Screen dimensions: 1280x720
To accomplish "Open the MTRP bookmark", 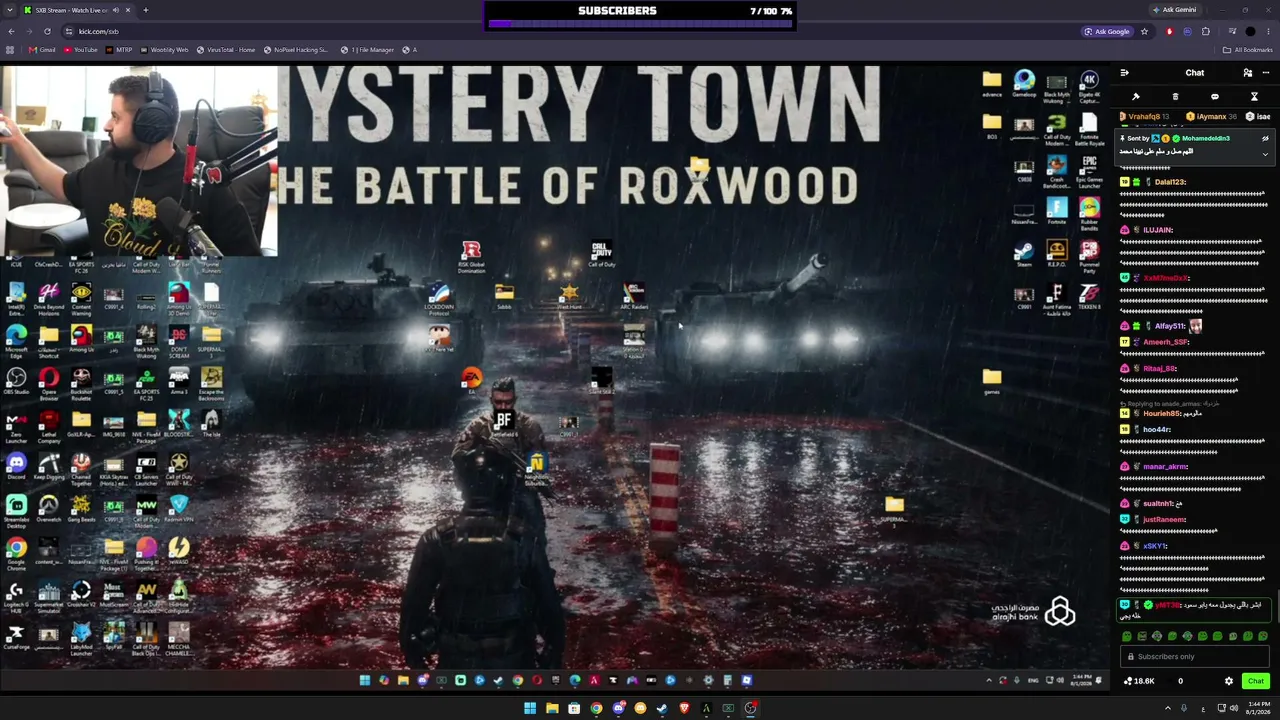I will tap(119, 50).
